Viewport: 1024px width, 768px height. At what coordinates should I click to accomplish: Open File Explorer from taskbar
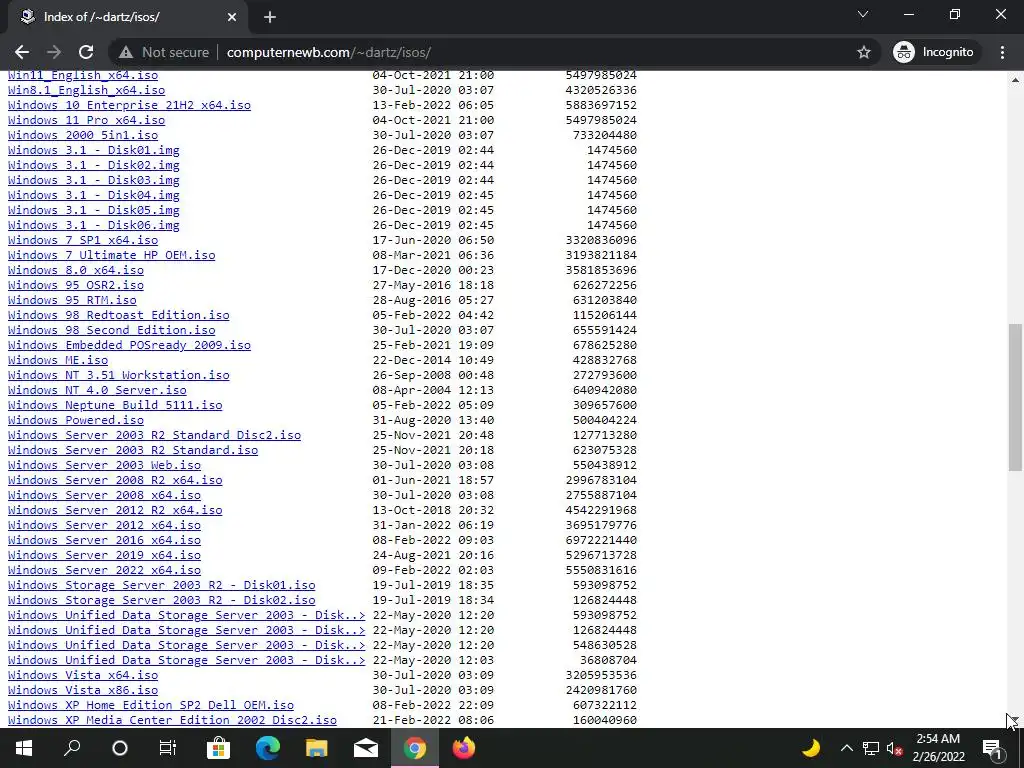(317, 748)
